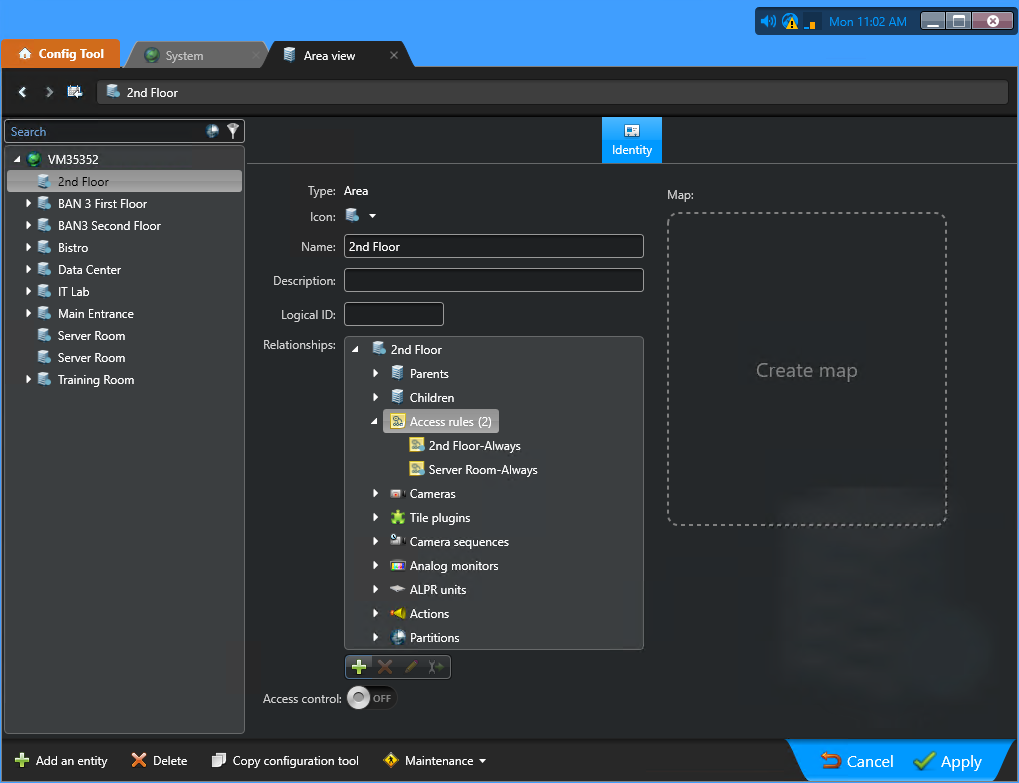Click inside the Description input field

pos(493,280)
